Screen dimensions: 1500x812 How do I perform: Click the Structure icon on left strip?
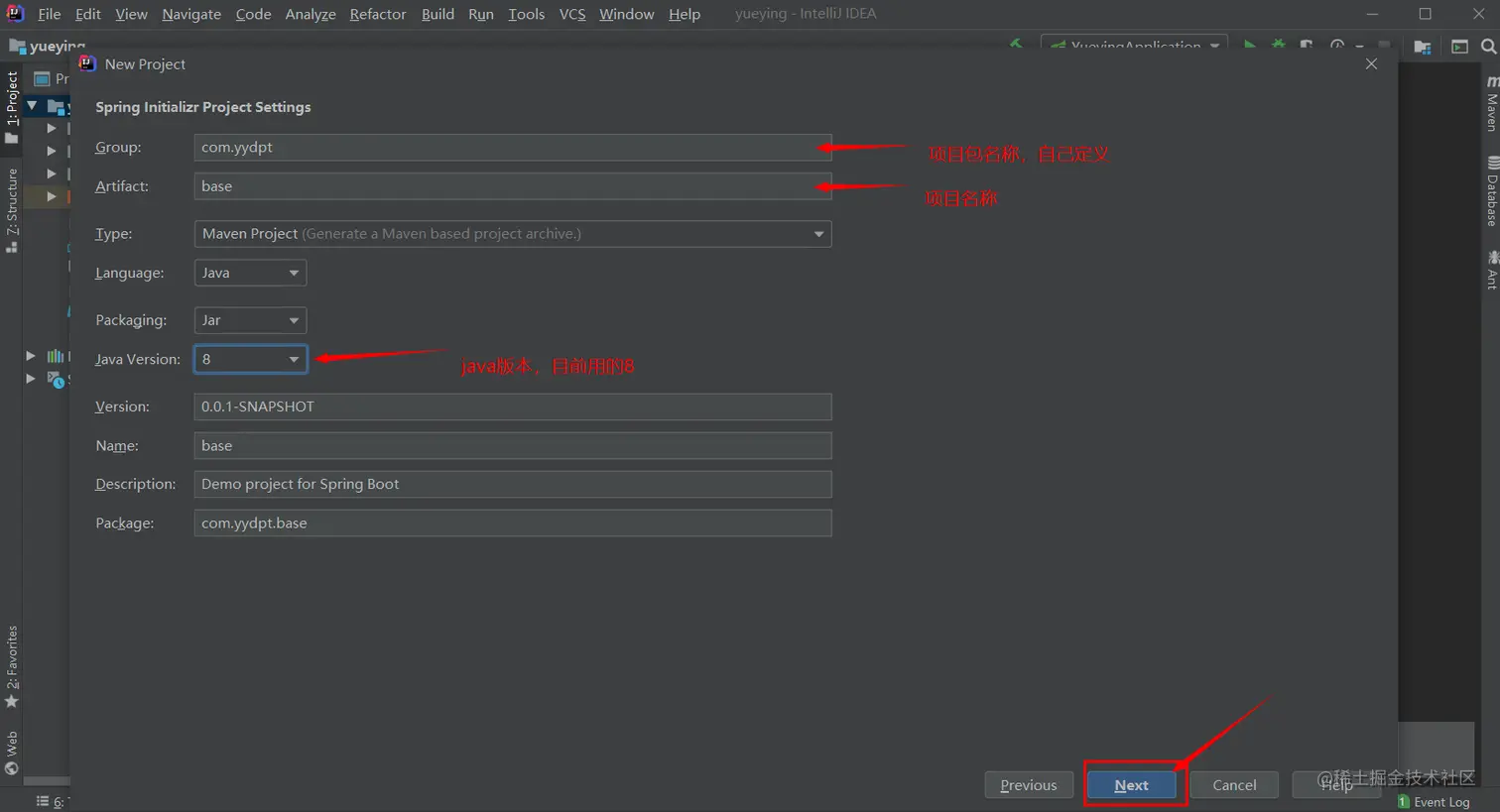(x=11, y=247)
